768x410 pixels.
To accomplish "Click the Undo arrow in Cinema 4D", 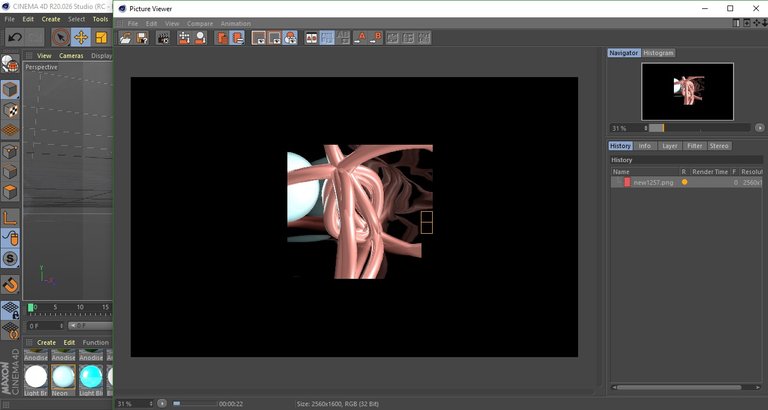I will 16,37.
